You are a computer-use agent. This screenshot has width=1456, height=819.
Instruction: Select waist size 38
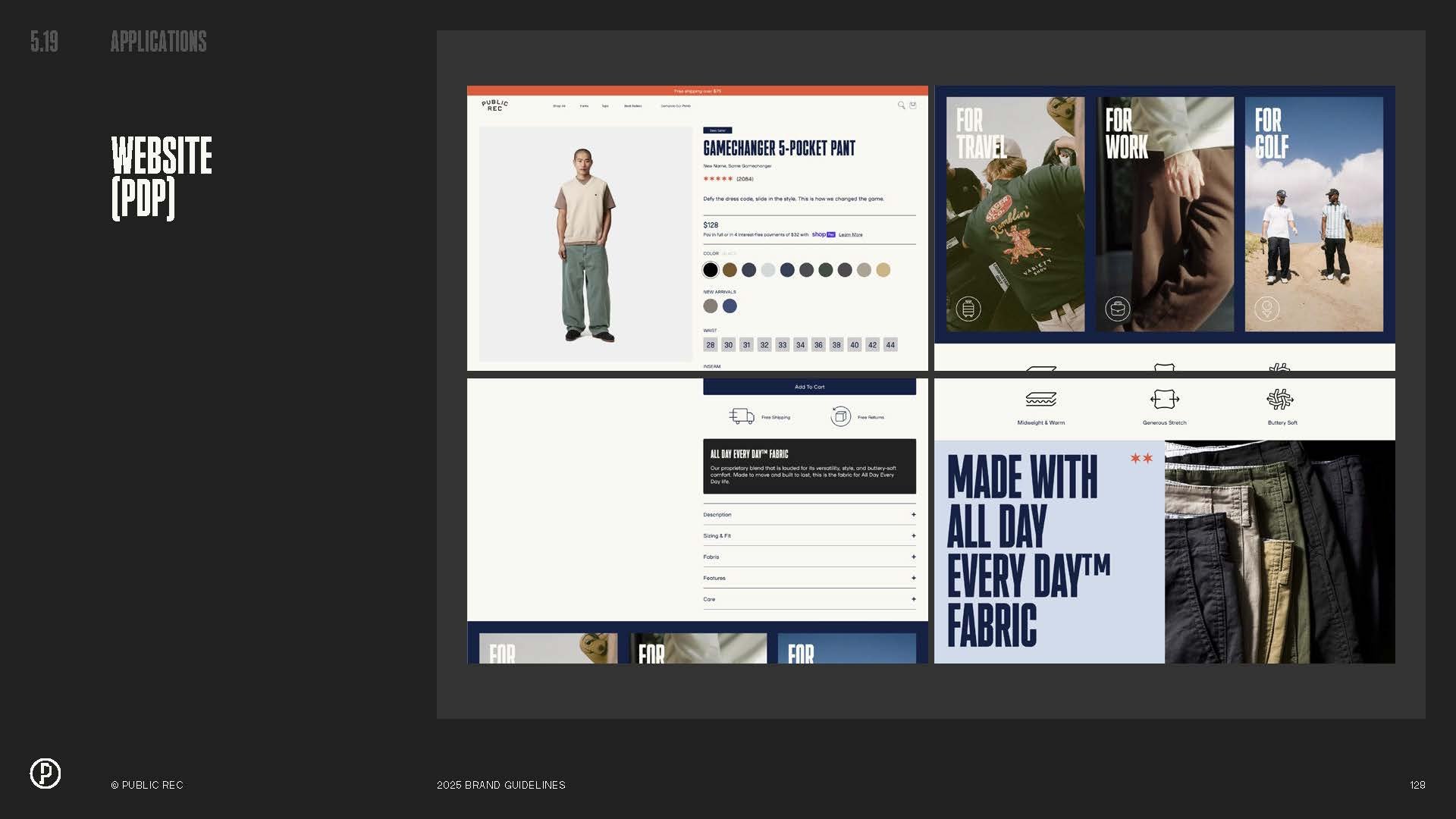click(x=836, y=345)
